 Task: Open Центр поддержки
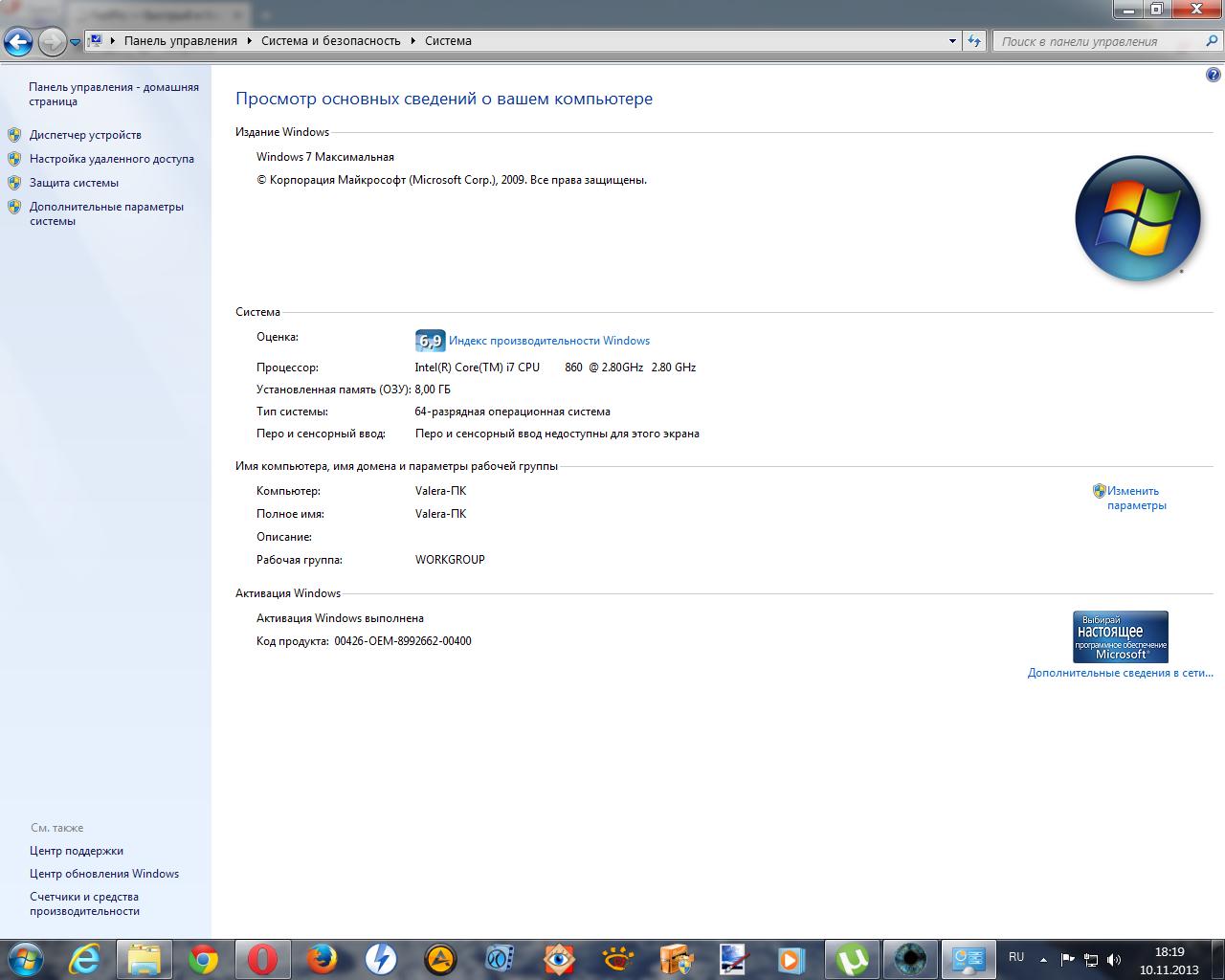click(77, 851)
